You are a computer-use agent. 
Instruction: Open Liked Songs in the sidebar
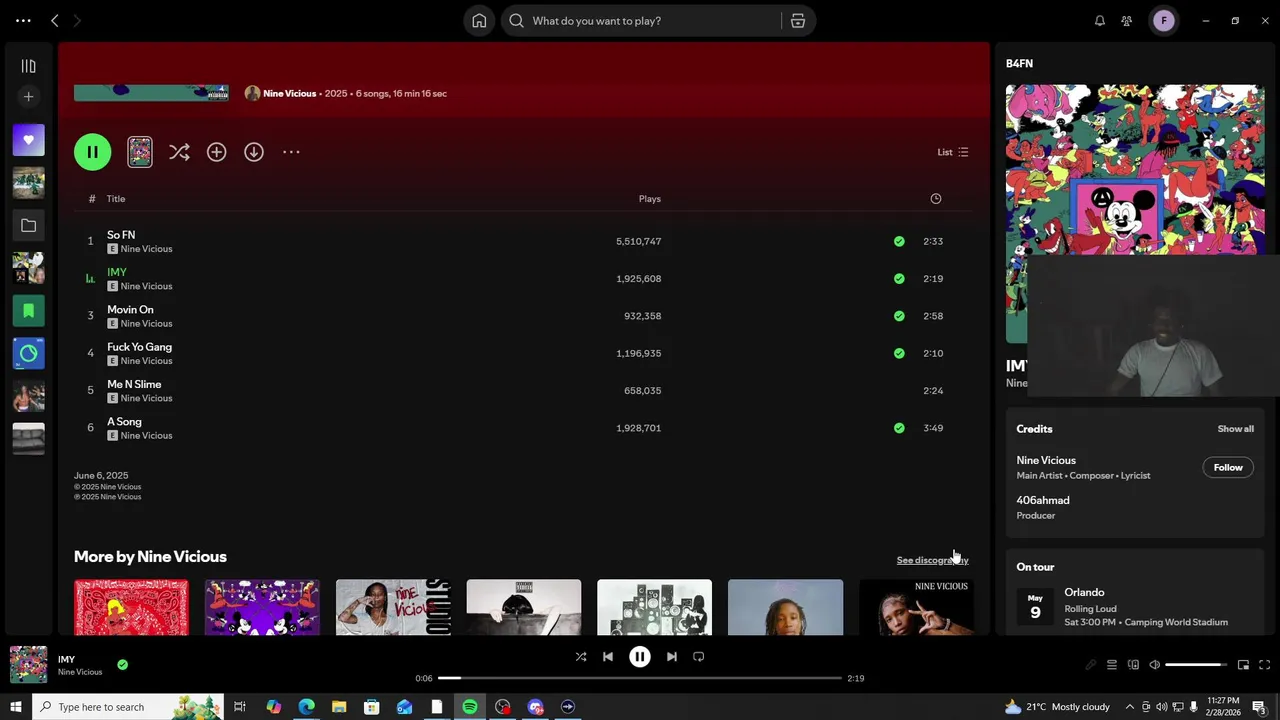pos(28,140)
